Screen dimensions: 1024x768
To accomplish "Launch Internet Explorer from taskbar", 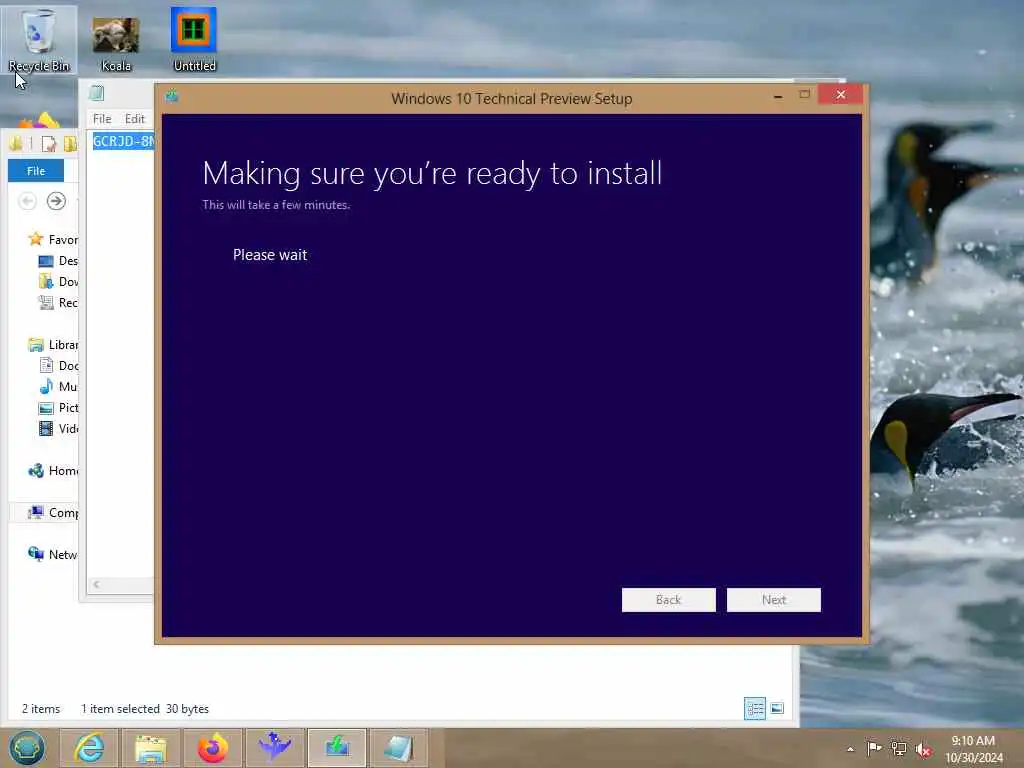I will point(88,748).
